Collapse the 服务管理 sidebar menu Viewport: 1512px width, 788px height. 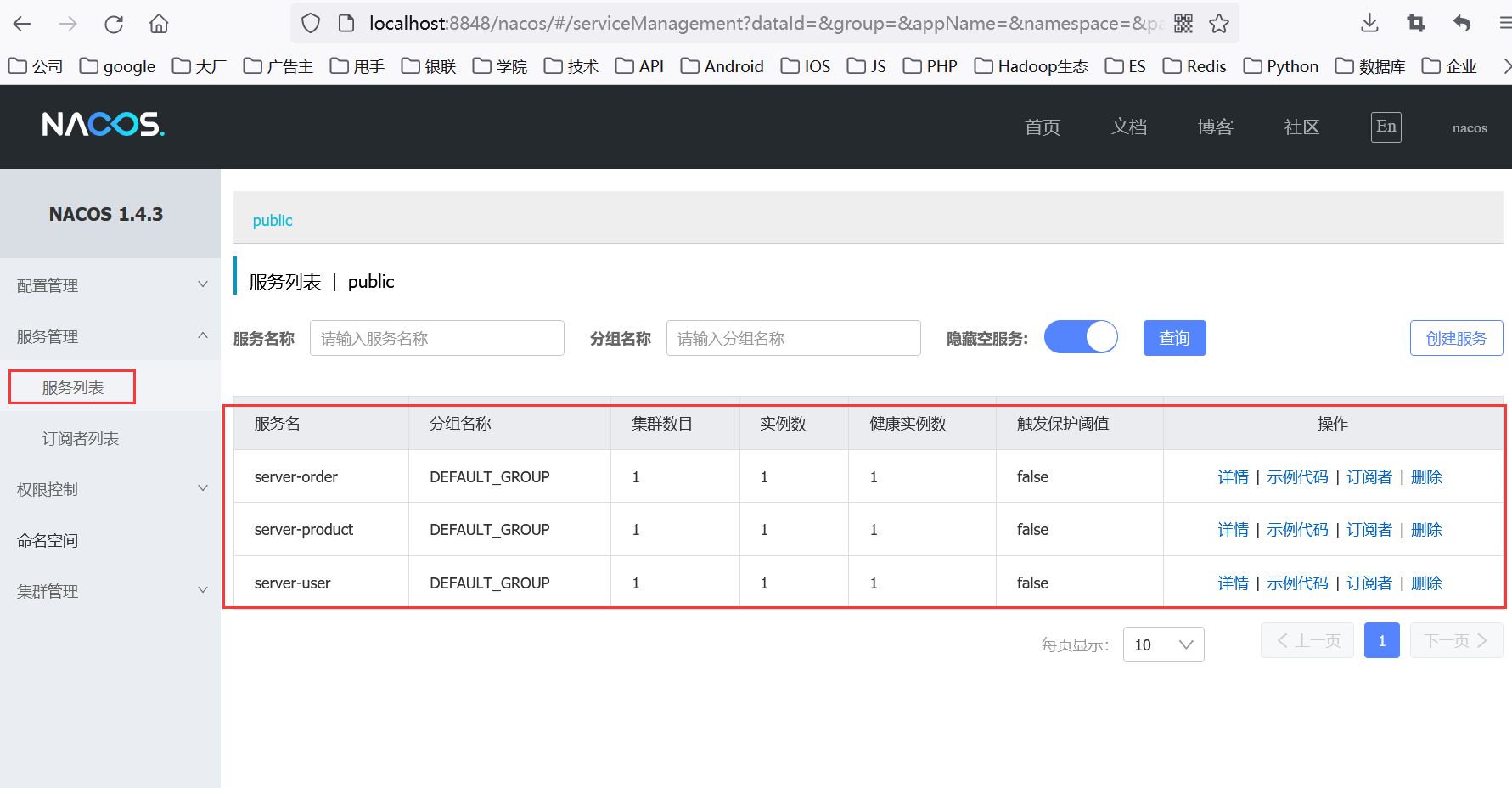tap(110, 336)
